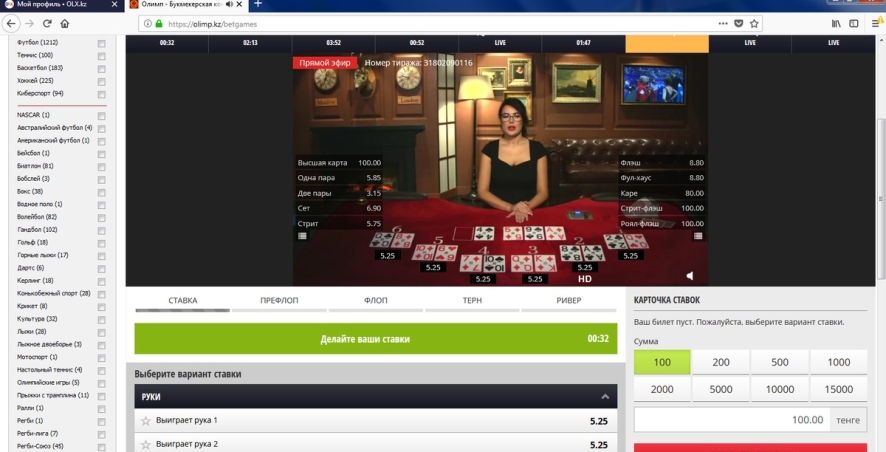Open the list icon under Роял-флэш odds

[x=698, y=236]
